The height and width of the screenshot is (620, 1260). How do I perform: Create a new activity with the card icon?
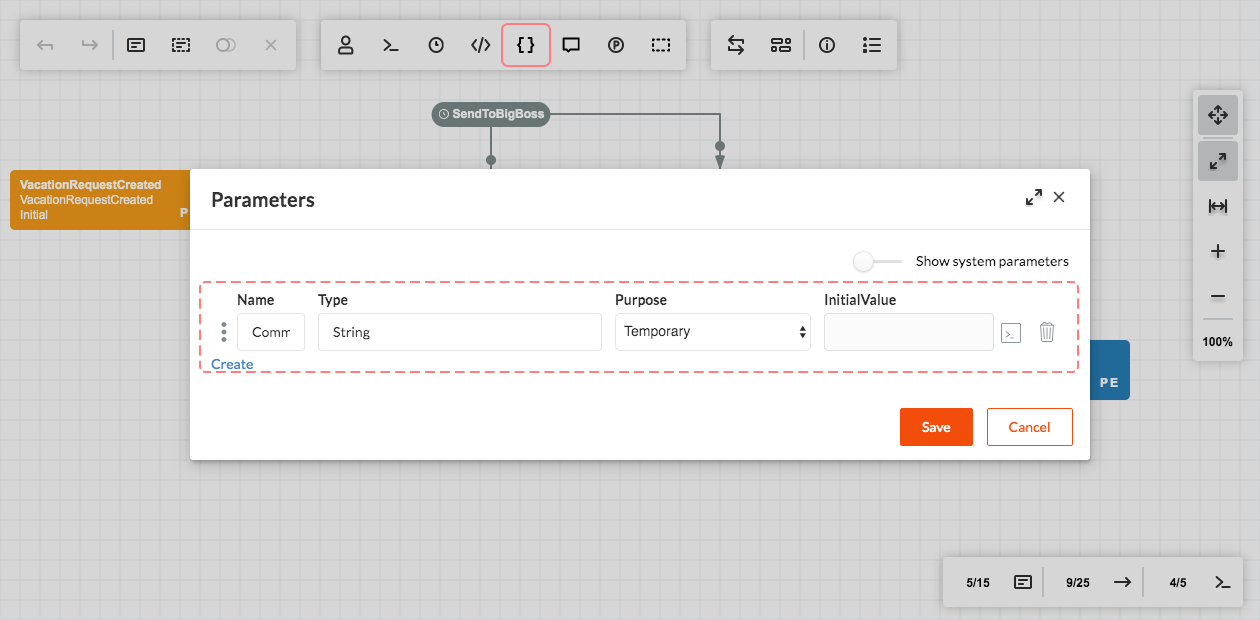pyautogui.click(x=136, y=45)
